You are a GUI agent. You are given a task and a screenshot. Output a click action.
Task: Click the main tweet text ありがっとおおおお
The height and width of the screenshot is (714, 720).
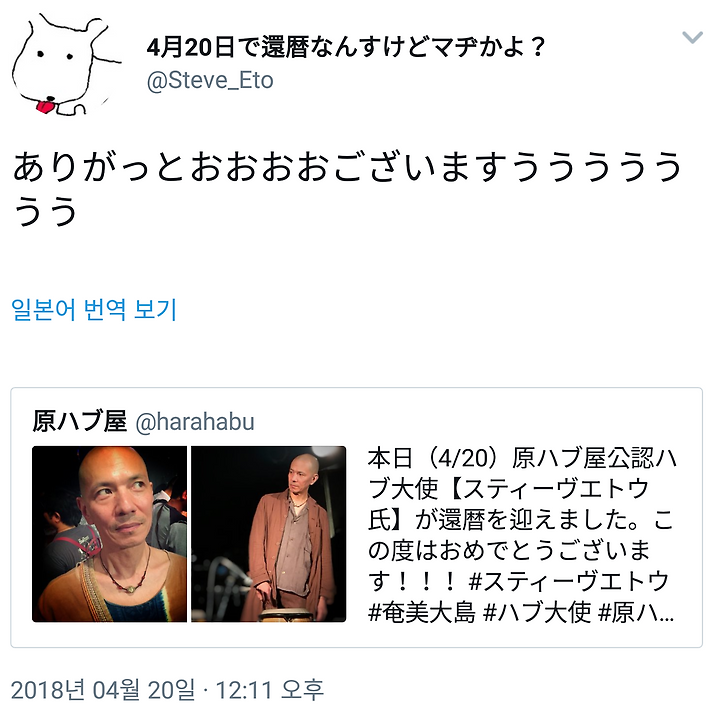click(x=347, y=189)
